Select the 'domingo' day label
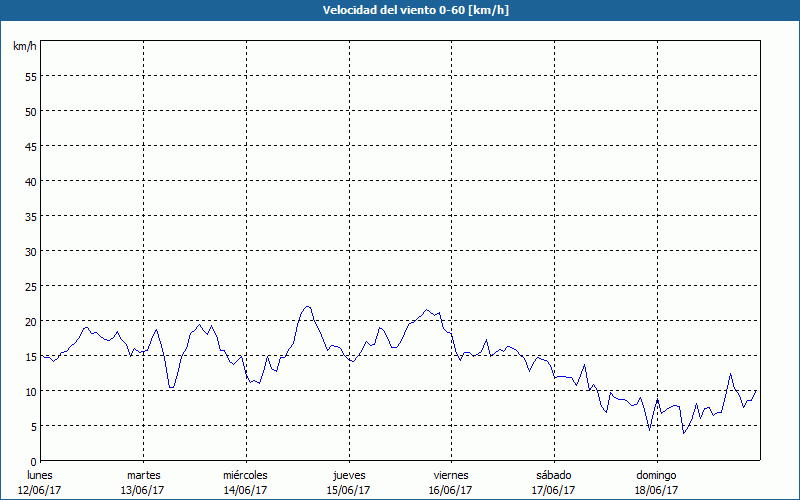 657,475
